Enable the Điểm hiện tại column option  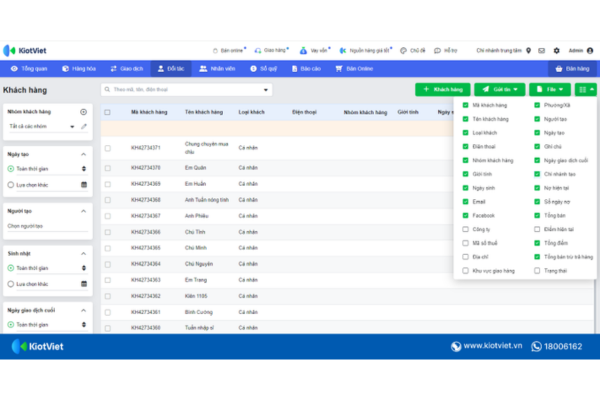pyautogui.click(x=537, y=229)
